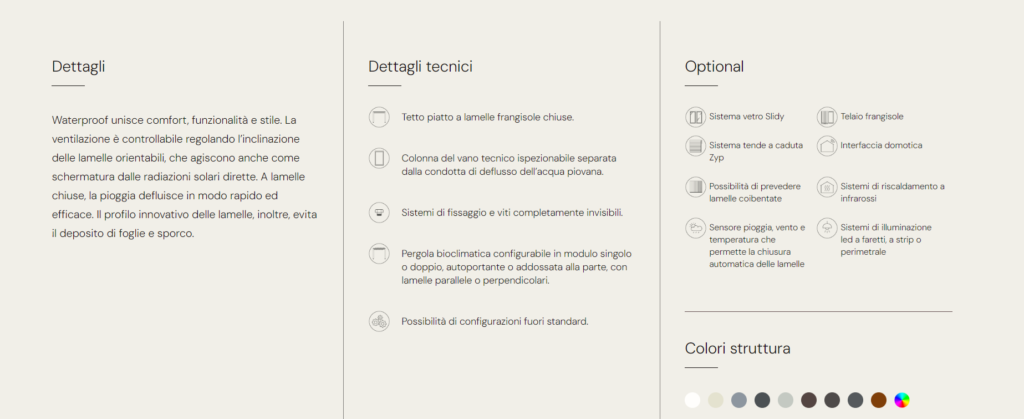
Task: Select the rust brown-orange color swatch
Action: (878, 400)
